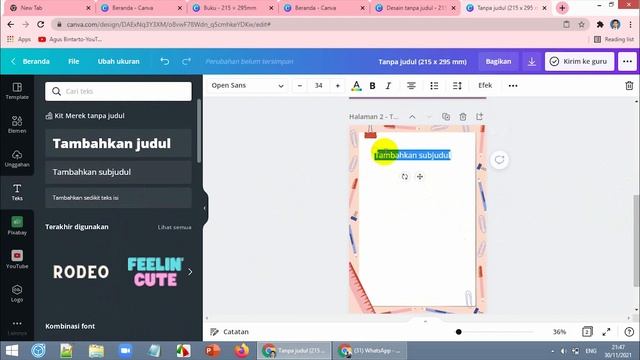Open the font family dropdown
The width and height of the screenshot is (640, 360).
[247, 86]
